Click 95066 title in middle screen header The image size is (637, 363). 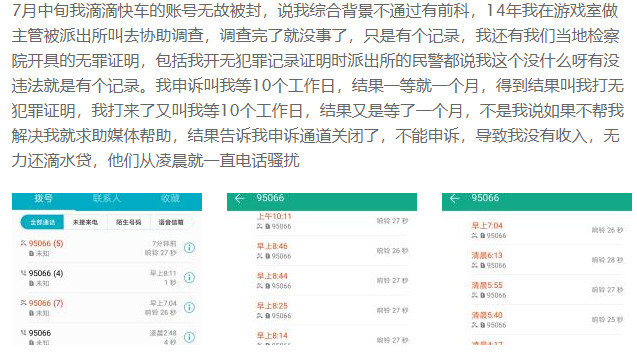(270, 198)
